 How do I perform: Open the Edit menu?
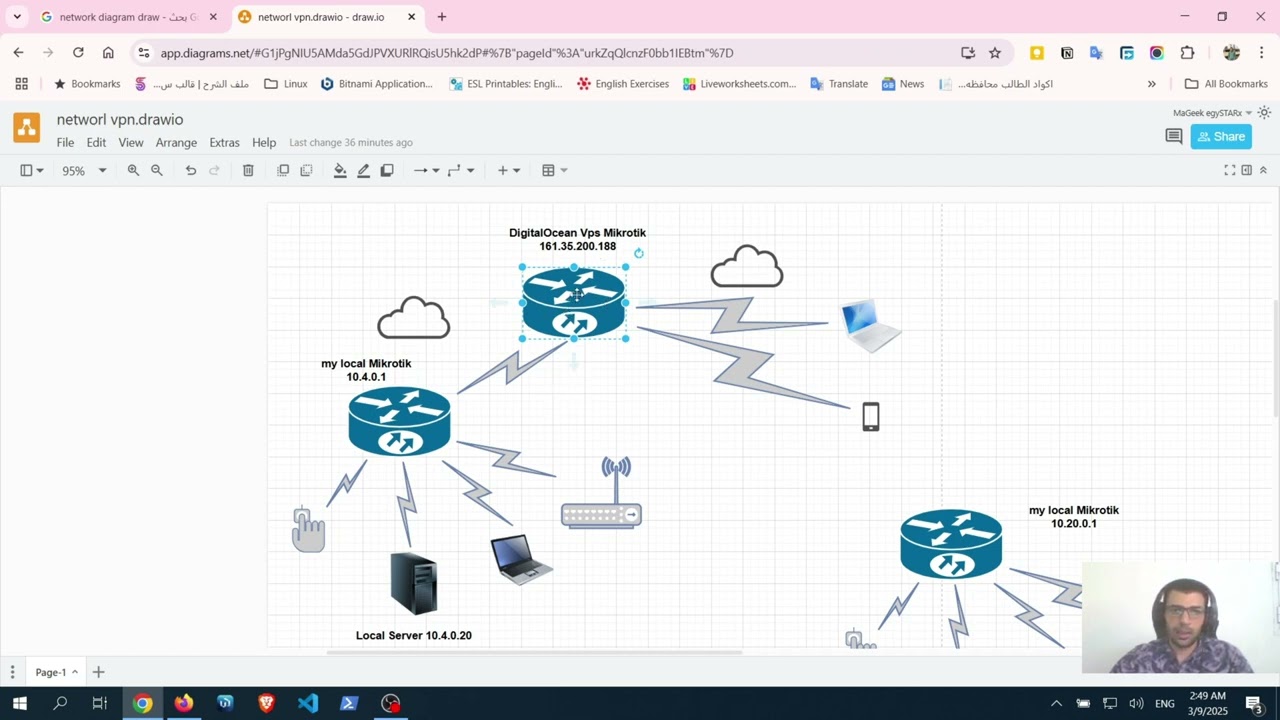tap(96, 143)
